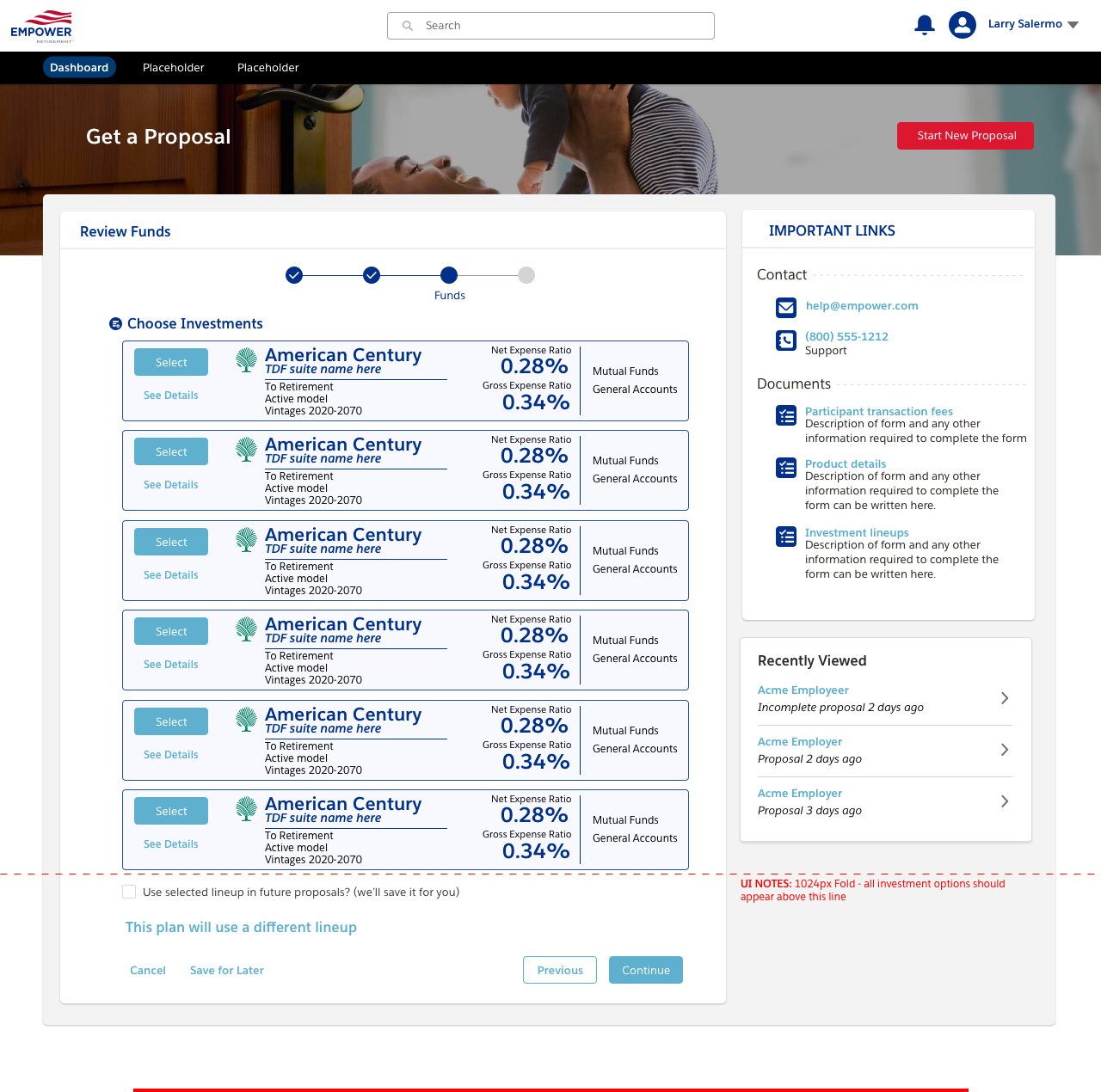Click first completed step checkmark circle
The image size is (1101, 1092).
click(x=294, y=275)
